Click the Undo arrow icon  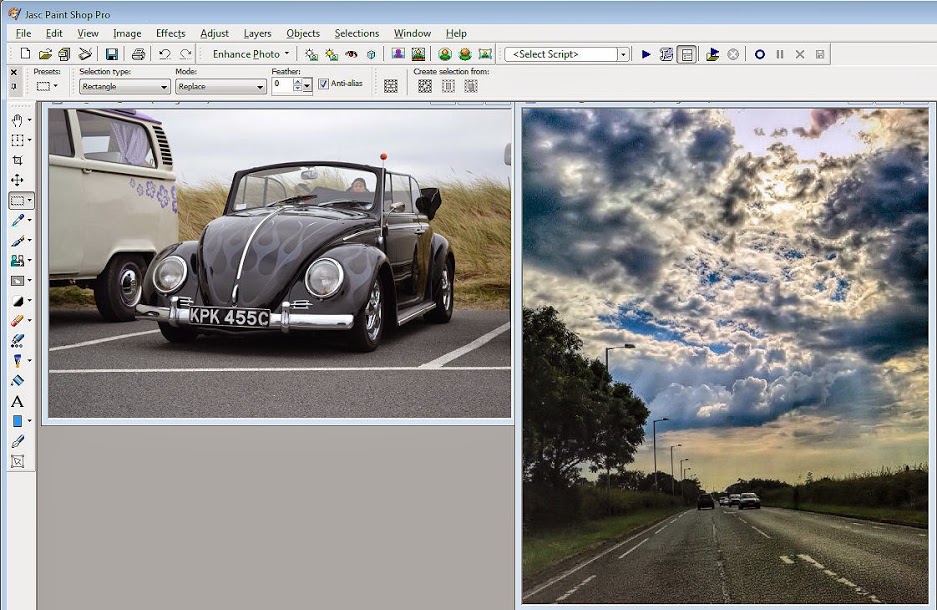click(164, 54)
